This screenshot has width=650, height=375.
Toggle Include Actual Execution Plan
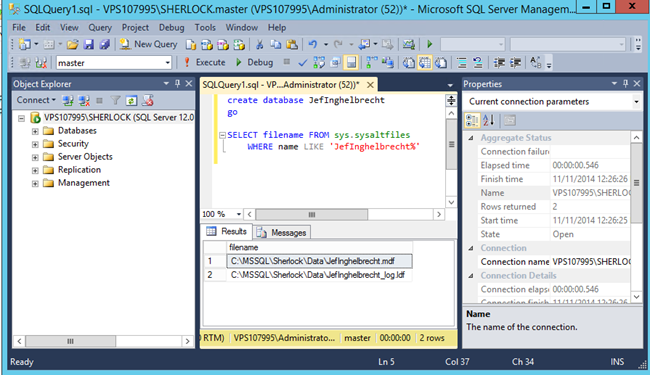tap(372, 63)
